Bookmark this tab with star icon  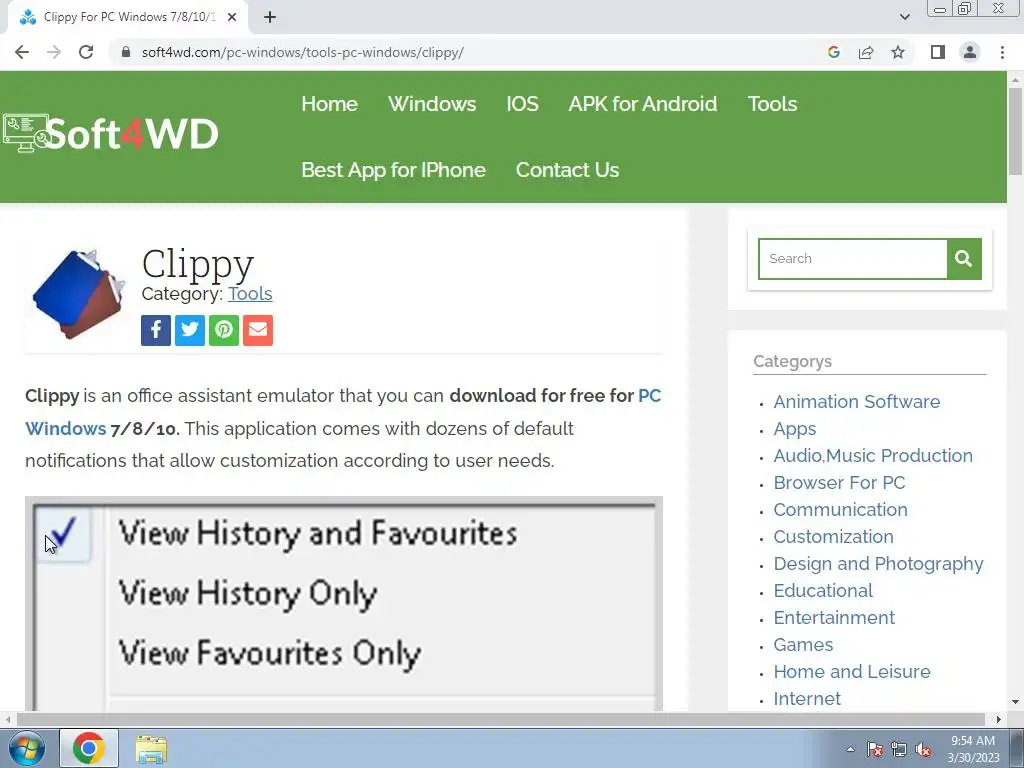coord(898,52)
